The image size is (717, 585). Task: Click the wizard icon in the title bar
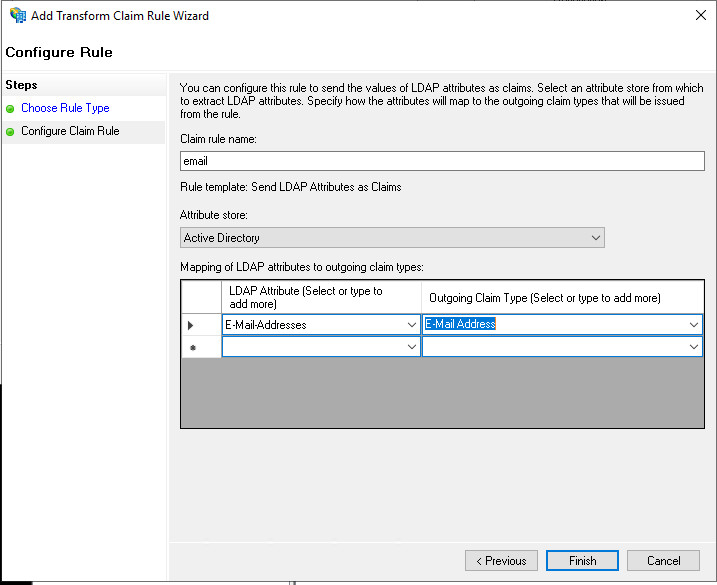coord(18,16)
